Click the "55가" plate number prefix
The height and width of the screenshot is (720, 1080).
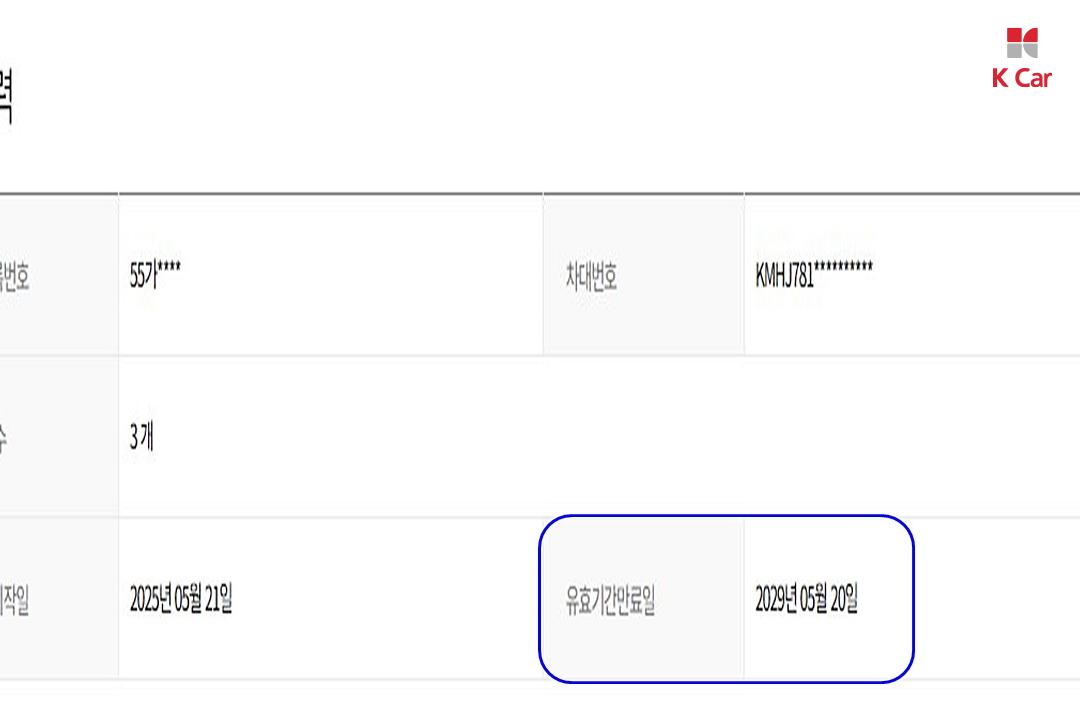click(x=143, y=276)
